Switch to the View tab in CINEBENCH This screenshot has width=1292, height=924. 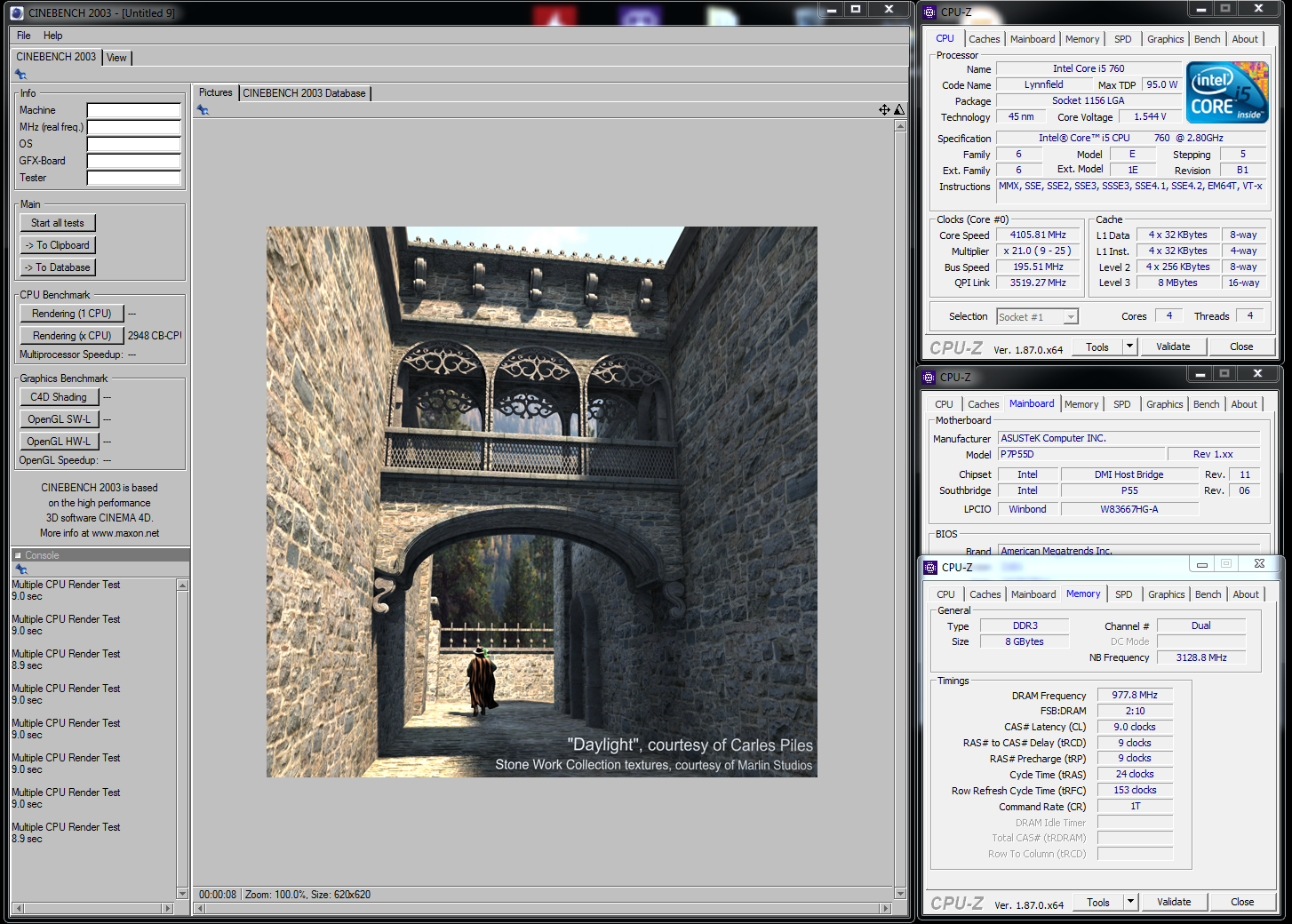click(116, 58)
